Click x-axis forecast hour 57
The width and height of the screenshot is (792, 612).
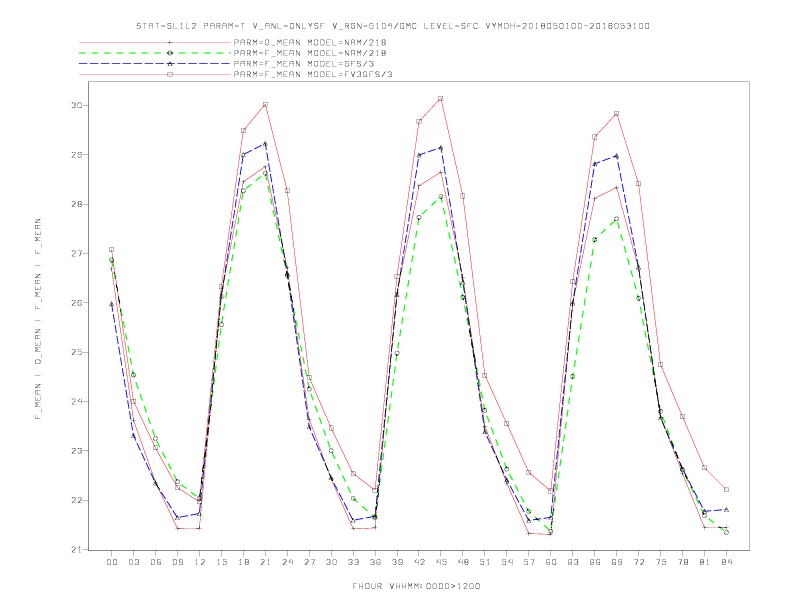tap(528, 562)
